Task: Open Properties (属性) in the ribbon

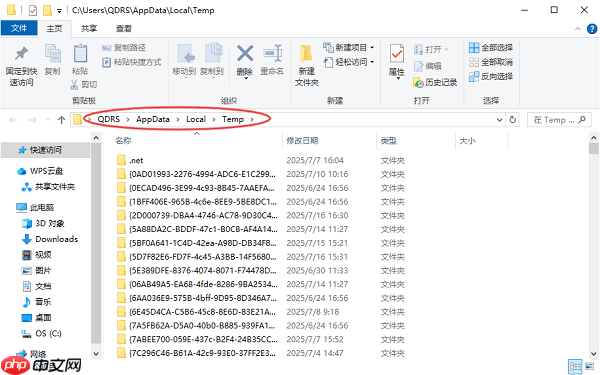Action: tap(397, 61)
